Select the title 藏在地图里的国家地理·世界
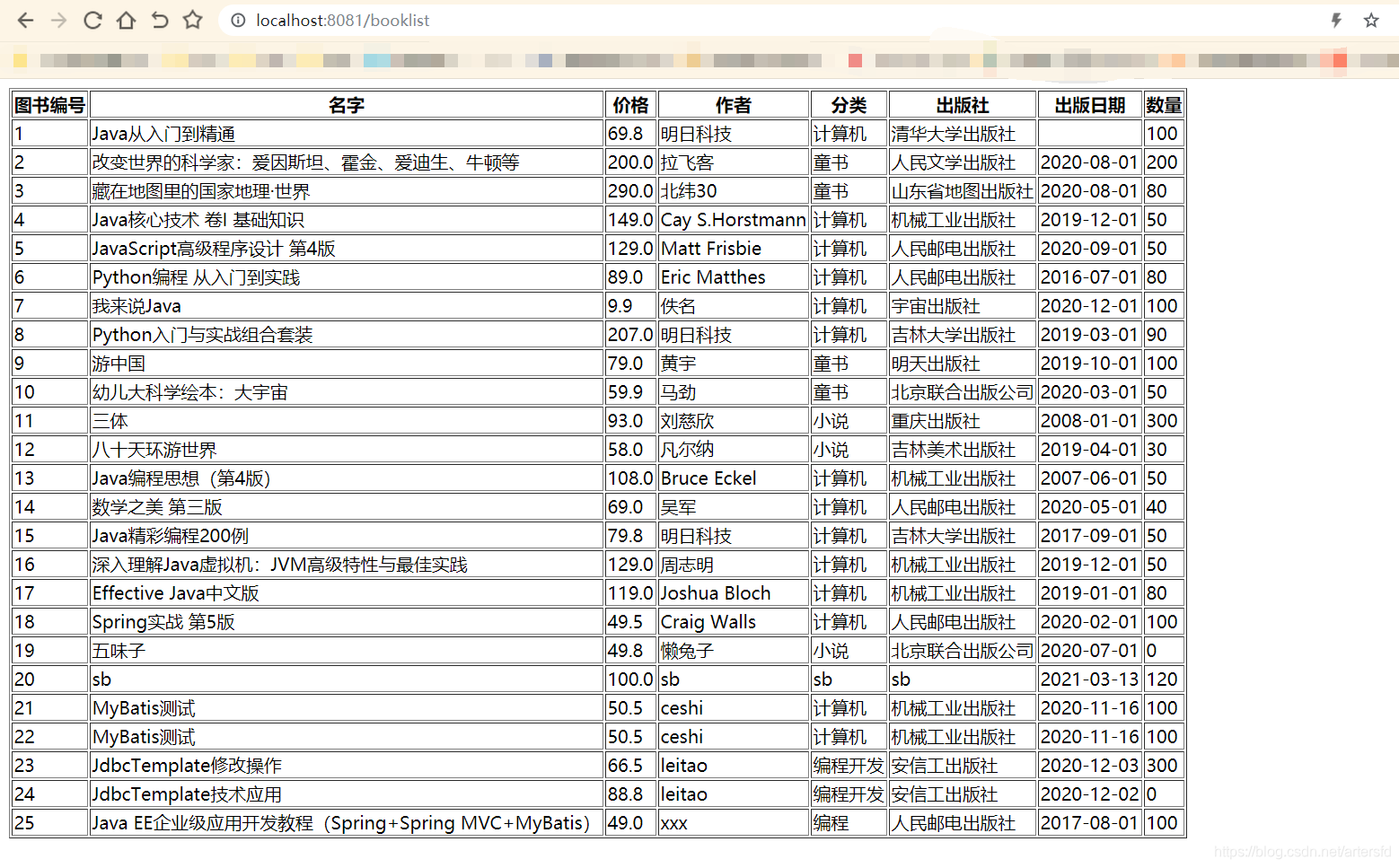1399x868 pixels. coord(201,191)
